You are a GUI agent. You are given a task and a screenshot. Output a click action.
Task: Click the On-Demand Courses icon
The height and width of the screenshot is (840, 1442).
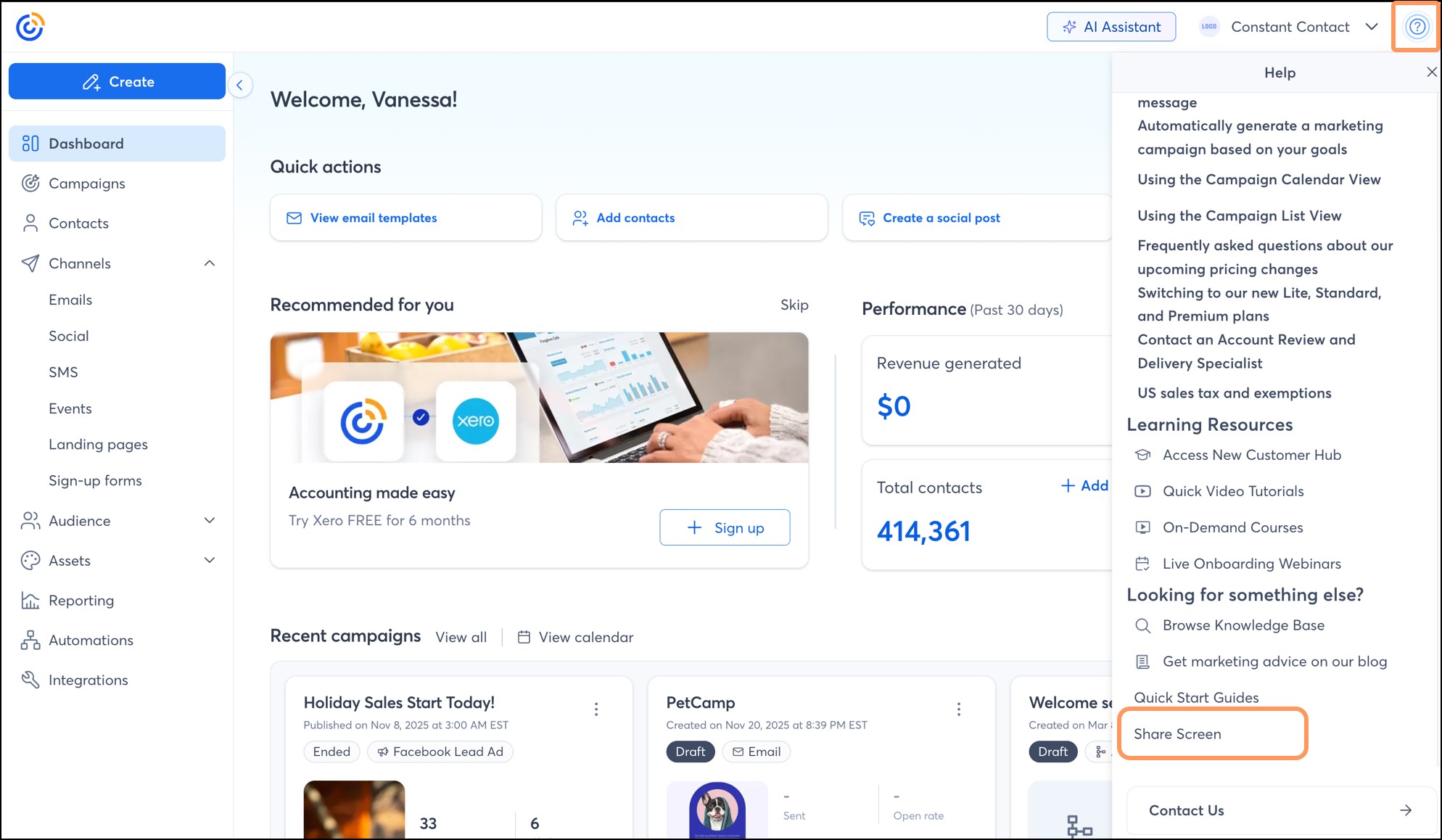pos(1142,527)
